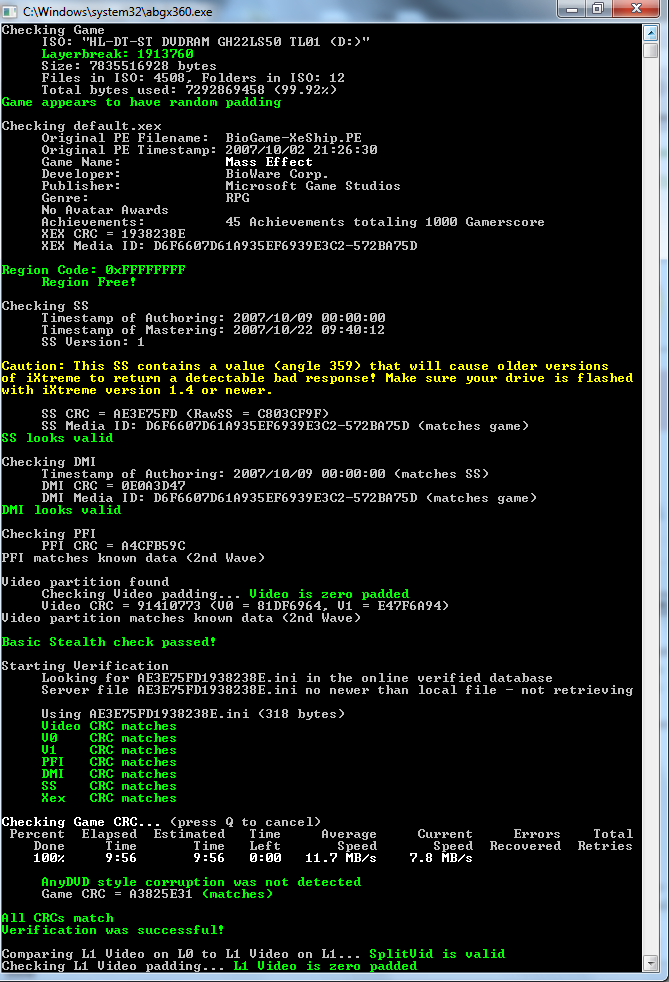Click the 'V1 CRC matches' line
Screen dimensions: 669x982
[109, 750]
